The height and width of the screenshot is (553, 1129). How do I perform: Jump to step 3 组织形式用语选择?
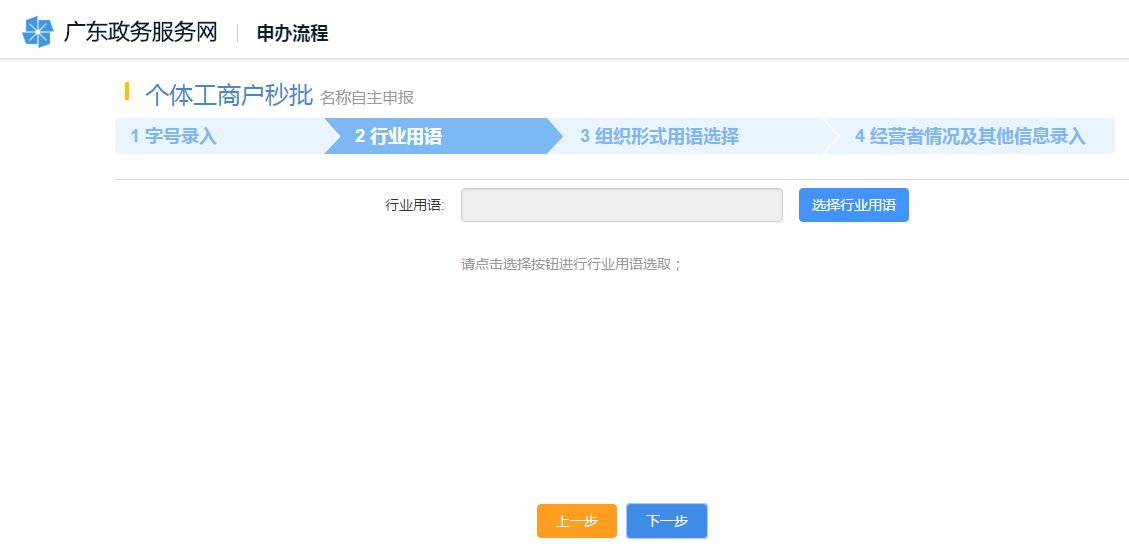tap(659, 137)
